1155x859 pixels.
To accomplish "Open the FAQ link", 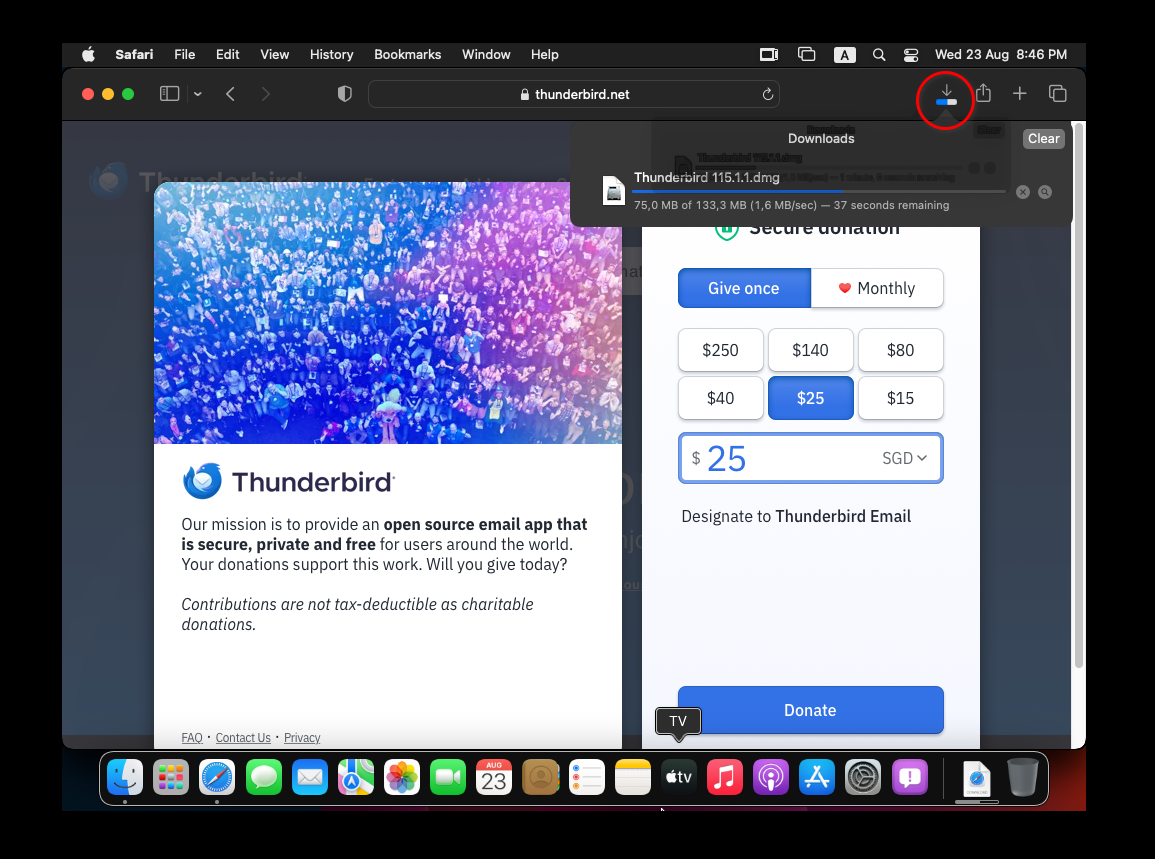I will point(192,737).
